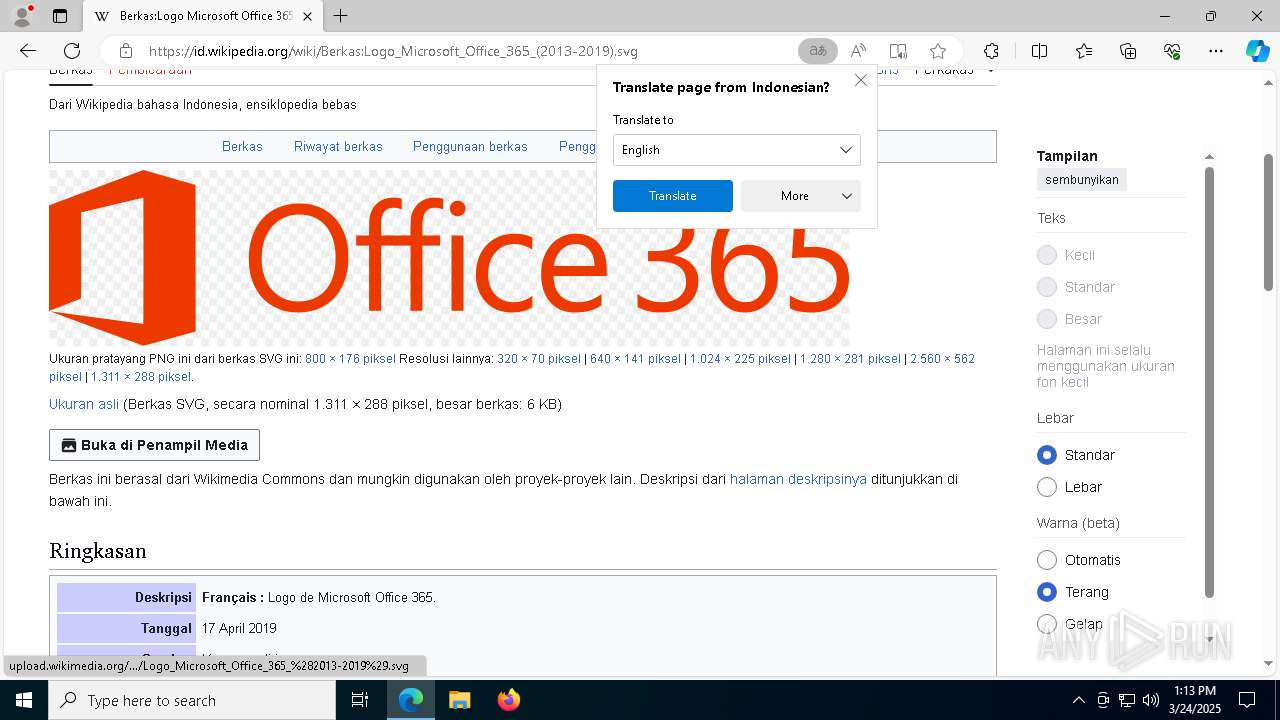Click the Berkas section tab
Image resolution: width=1280 pixels, height=720 pixels.
[x=242, y=146]
